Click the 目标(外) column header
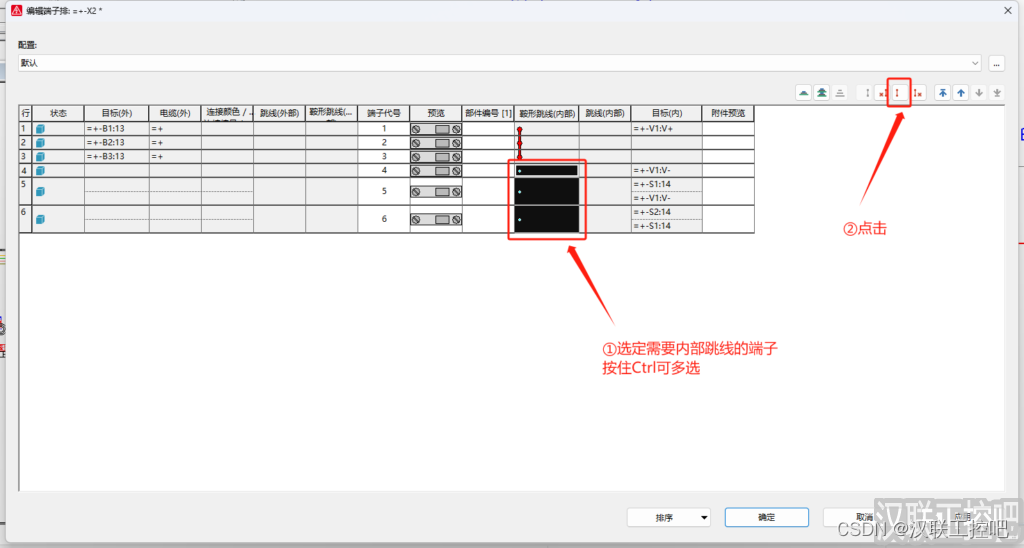The width and height of the screenshot is (1024, 548). 116,114
